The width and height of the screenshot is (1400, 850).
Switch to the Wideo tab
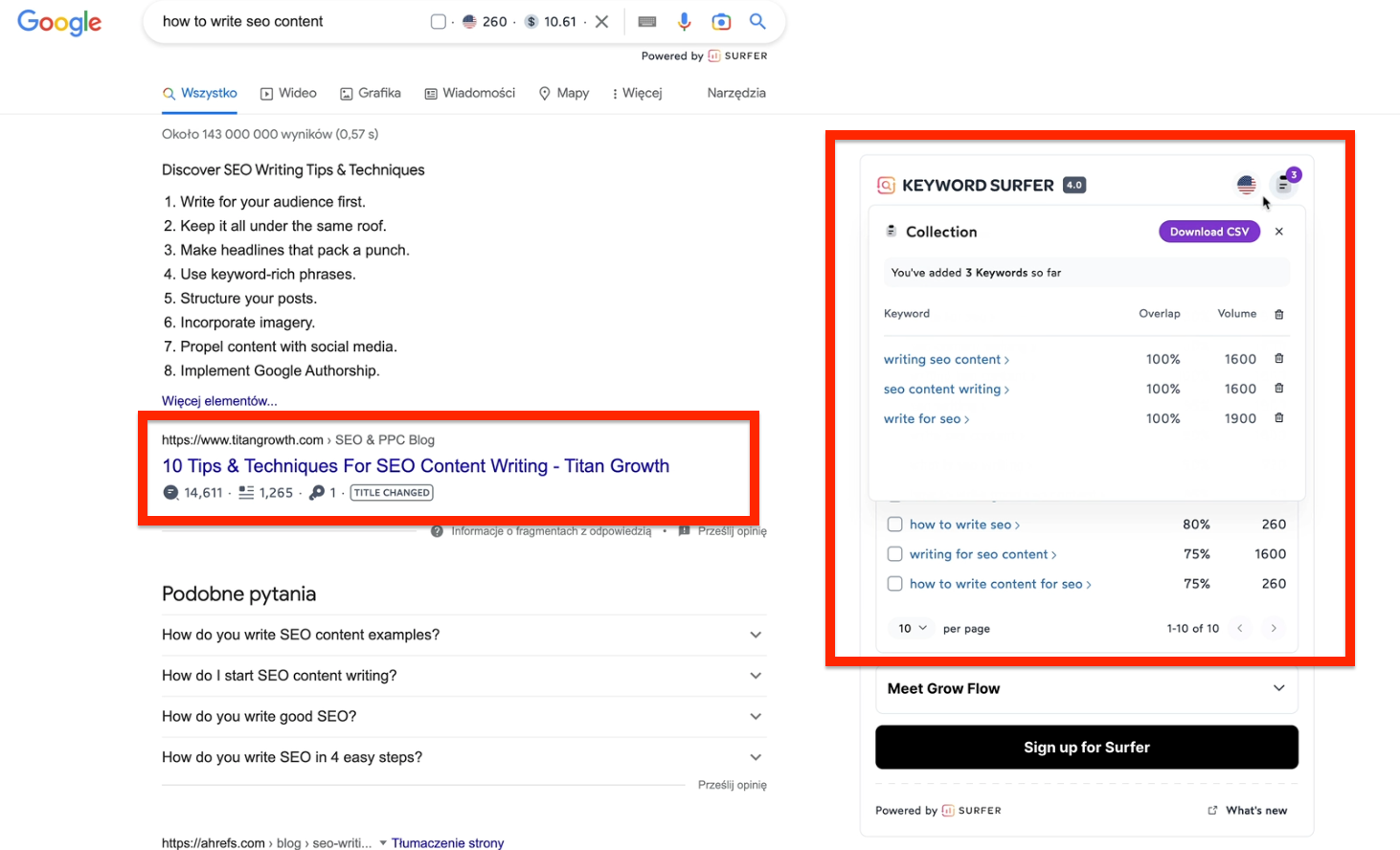[x=289, y=93]
